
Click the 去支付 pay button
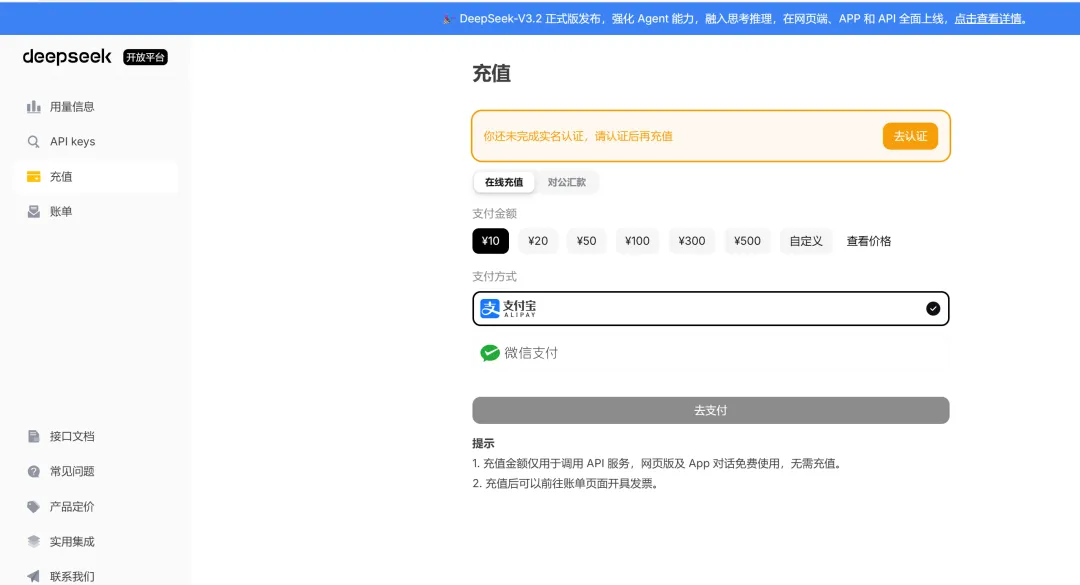click(711, 411)
